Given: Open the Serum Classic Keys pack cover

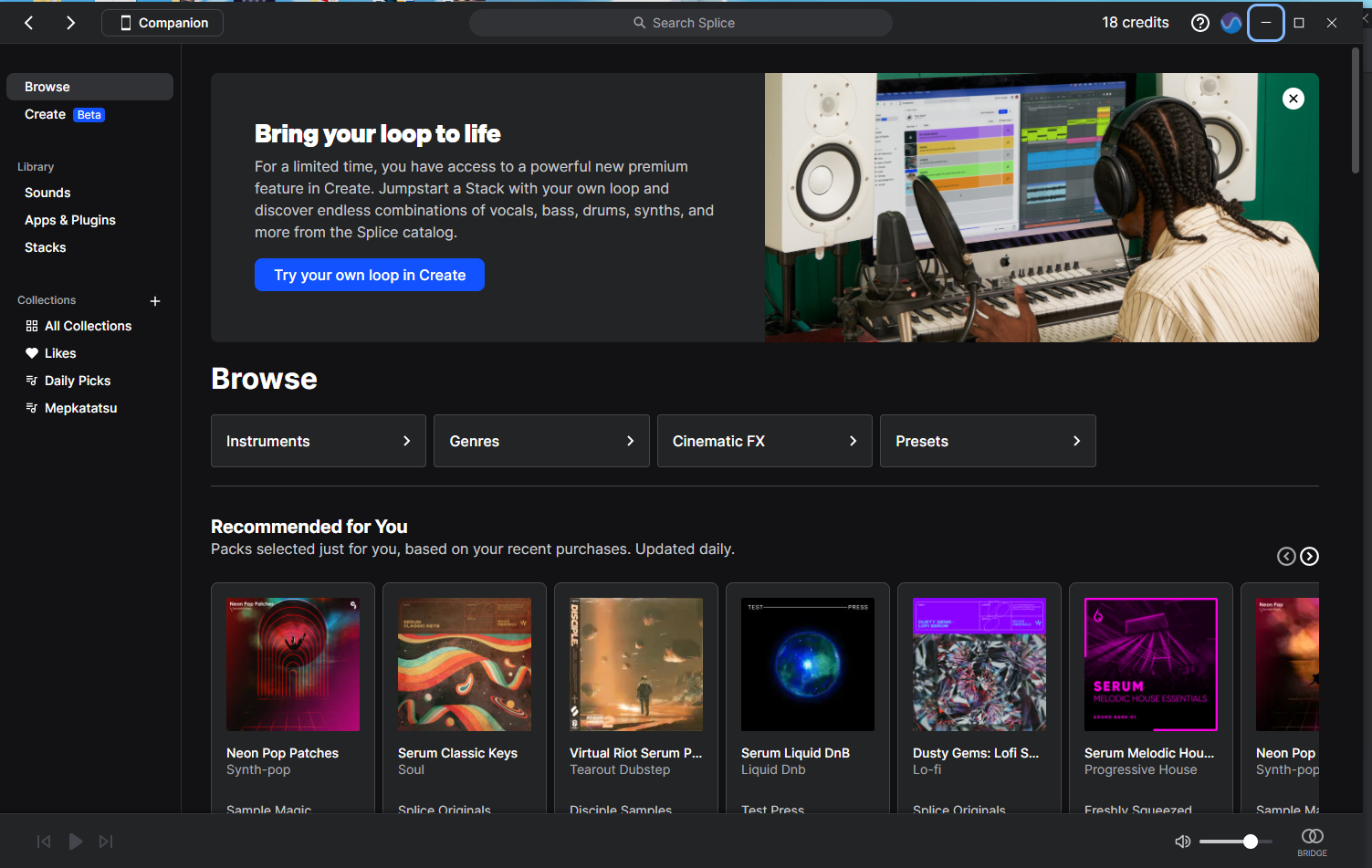Looking at the screenshot, I should (465, 664).
